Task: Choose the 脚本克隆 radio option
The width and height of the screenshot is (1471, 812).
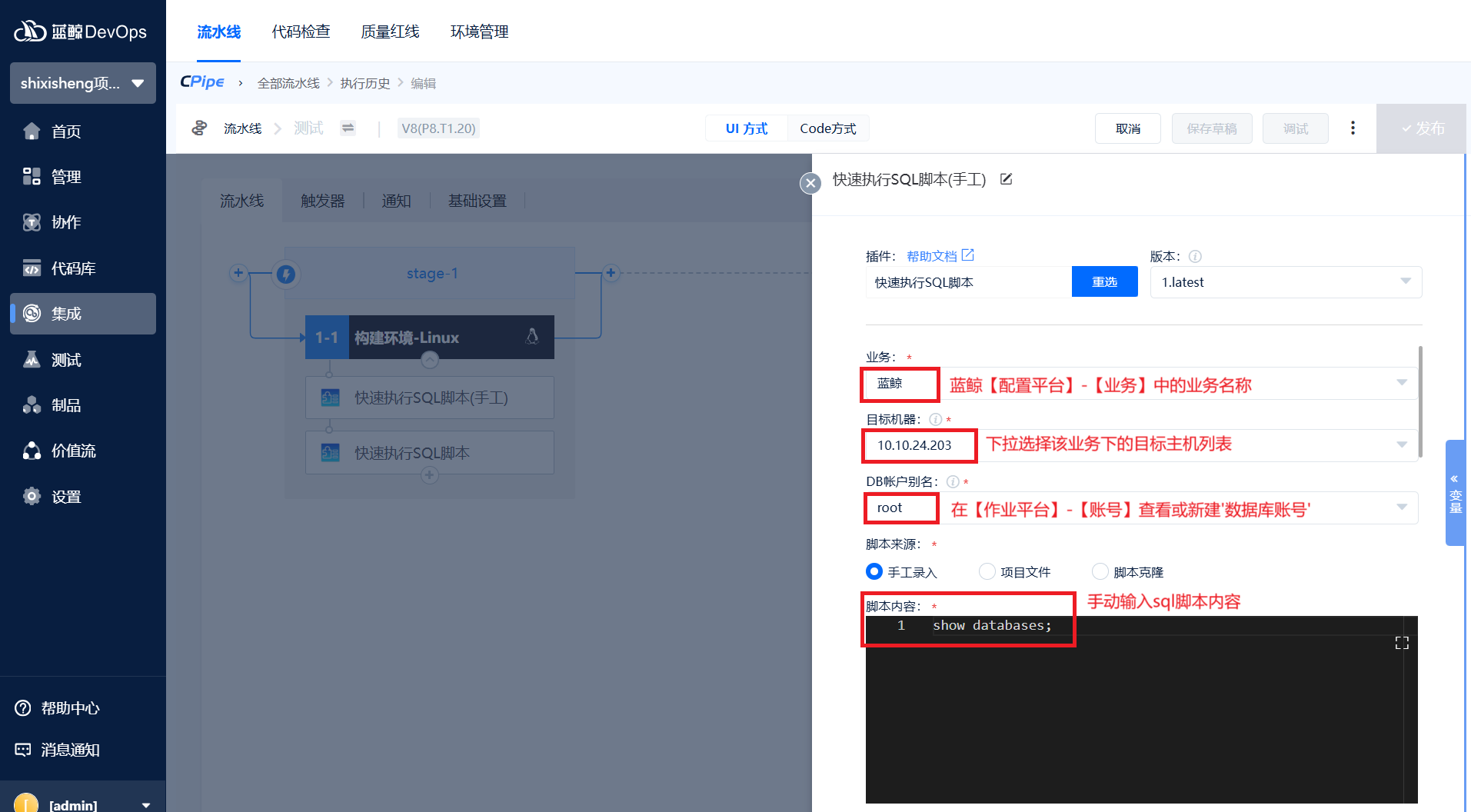Action: (1100, 571)
